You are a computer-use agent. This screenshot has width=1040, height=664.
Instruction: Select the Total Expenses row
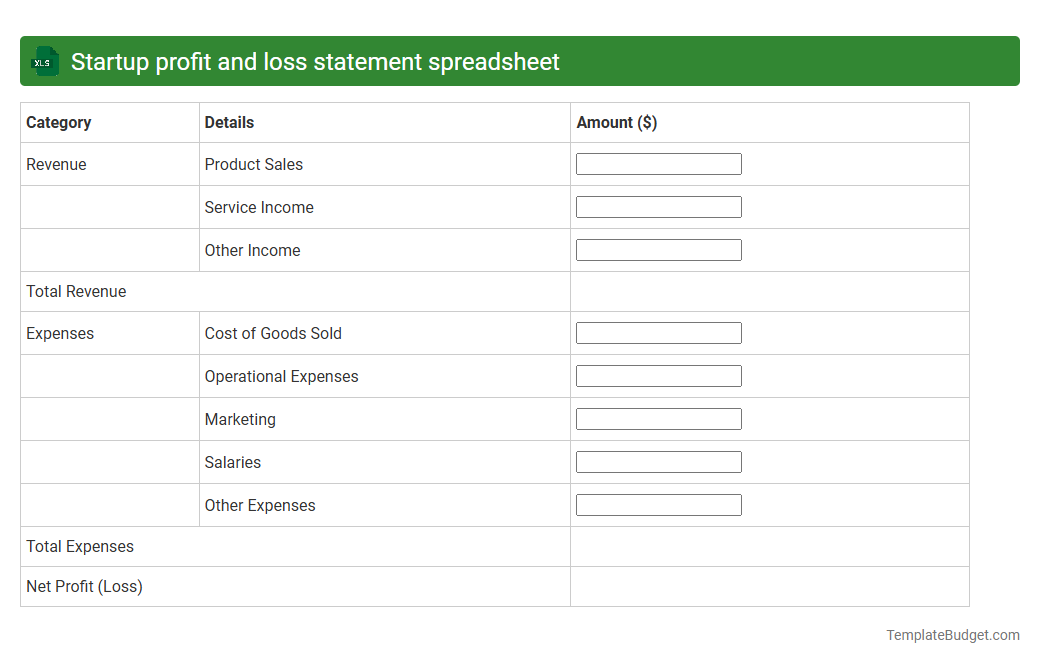click(x=80, y=546)
